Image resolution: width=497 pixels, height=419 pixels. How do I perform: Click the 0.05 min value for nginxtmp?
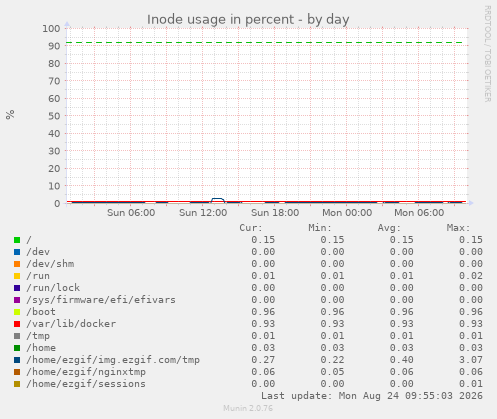332,372
